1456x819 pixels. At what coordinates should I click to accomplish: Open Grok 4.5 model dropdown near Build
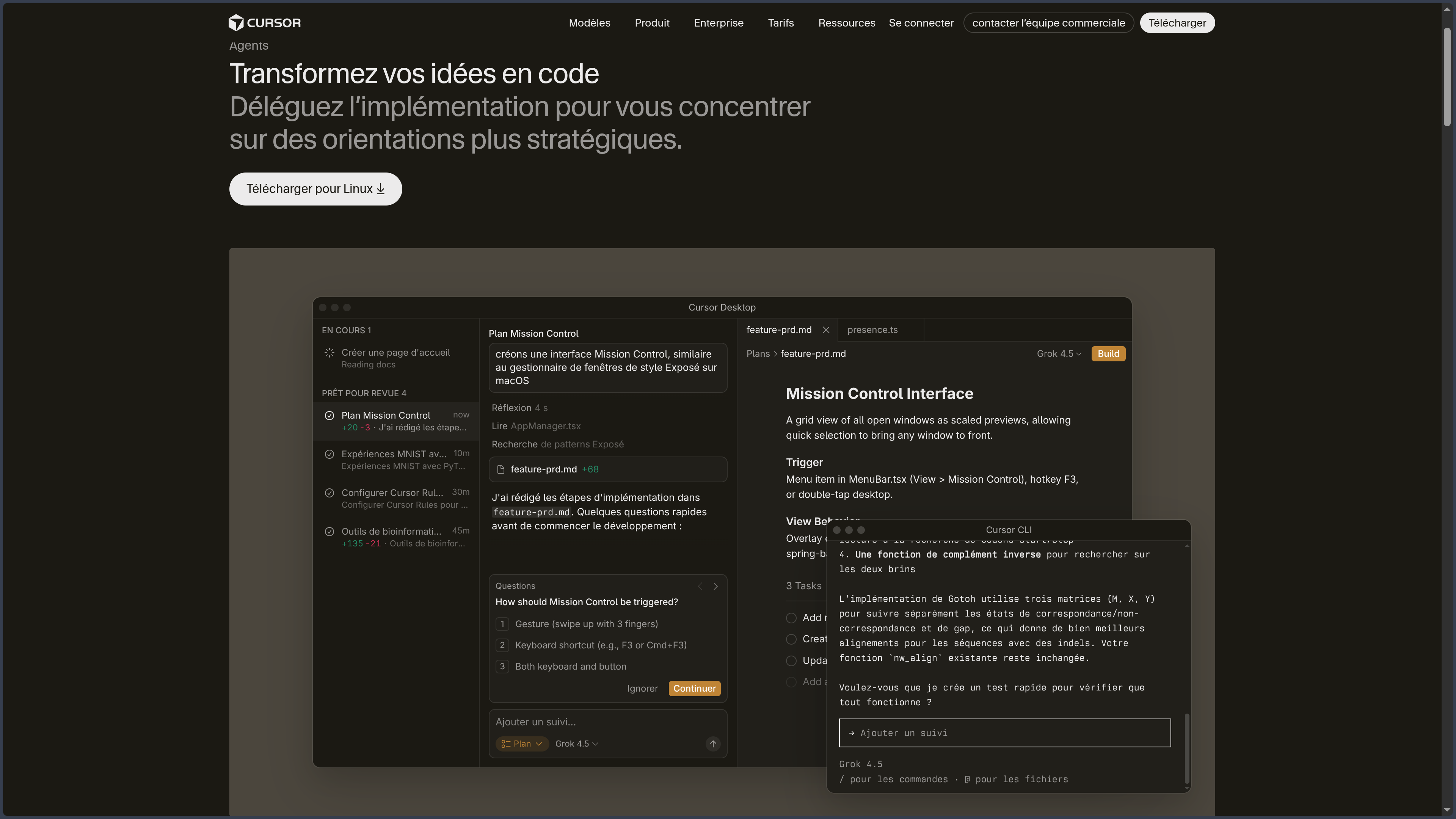[1059, 354]
